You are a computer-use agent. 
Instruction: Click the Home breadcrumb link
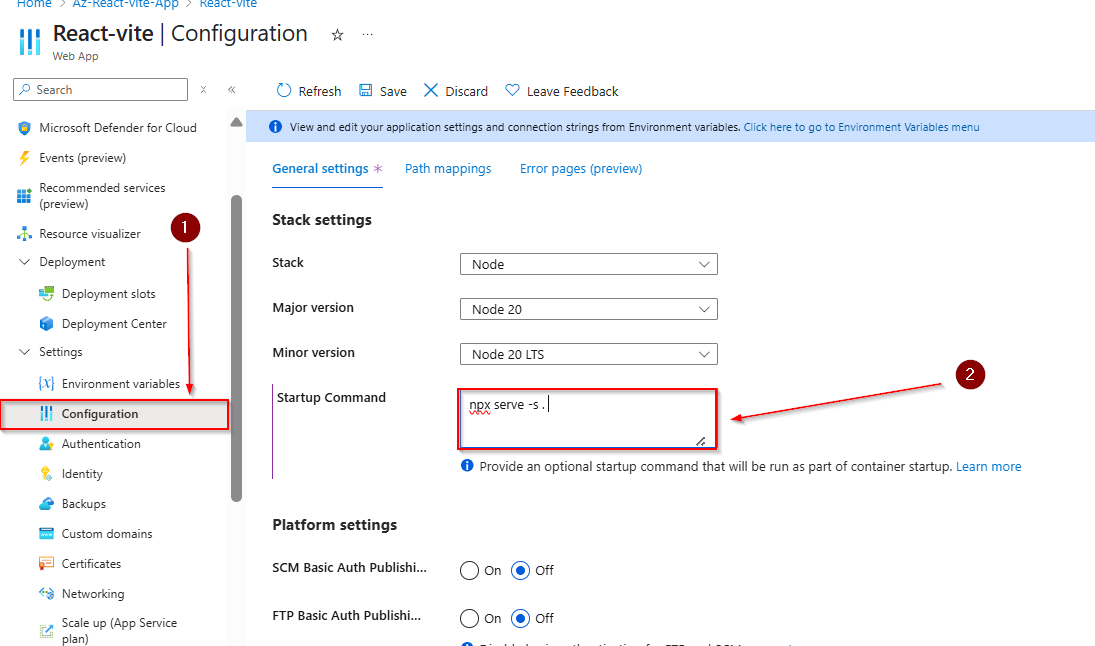tap(34, 3)
